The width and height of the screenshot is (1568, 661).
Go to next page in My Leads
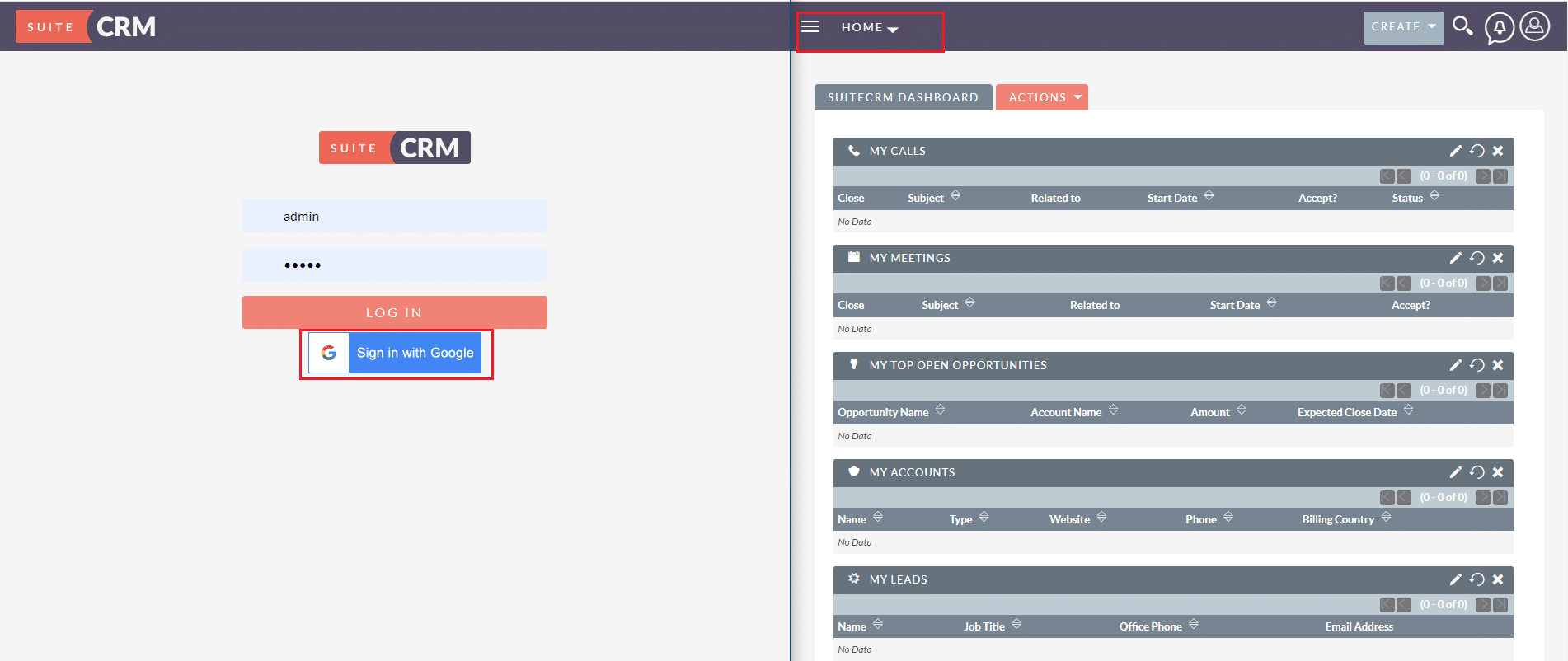(x=1482, y=605)
